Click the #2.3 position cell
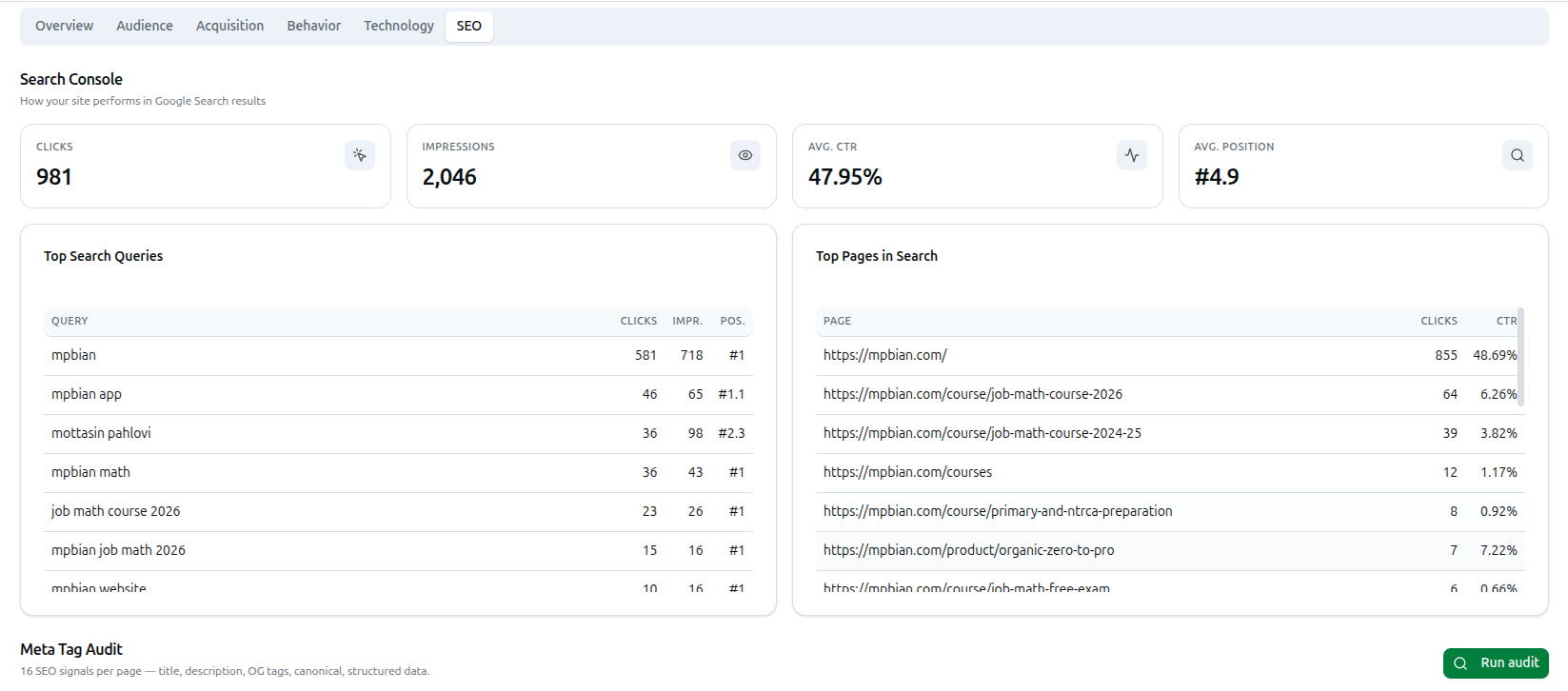Image resolution: width=1568 pixels, height=691 pixels. [731, 433]
